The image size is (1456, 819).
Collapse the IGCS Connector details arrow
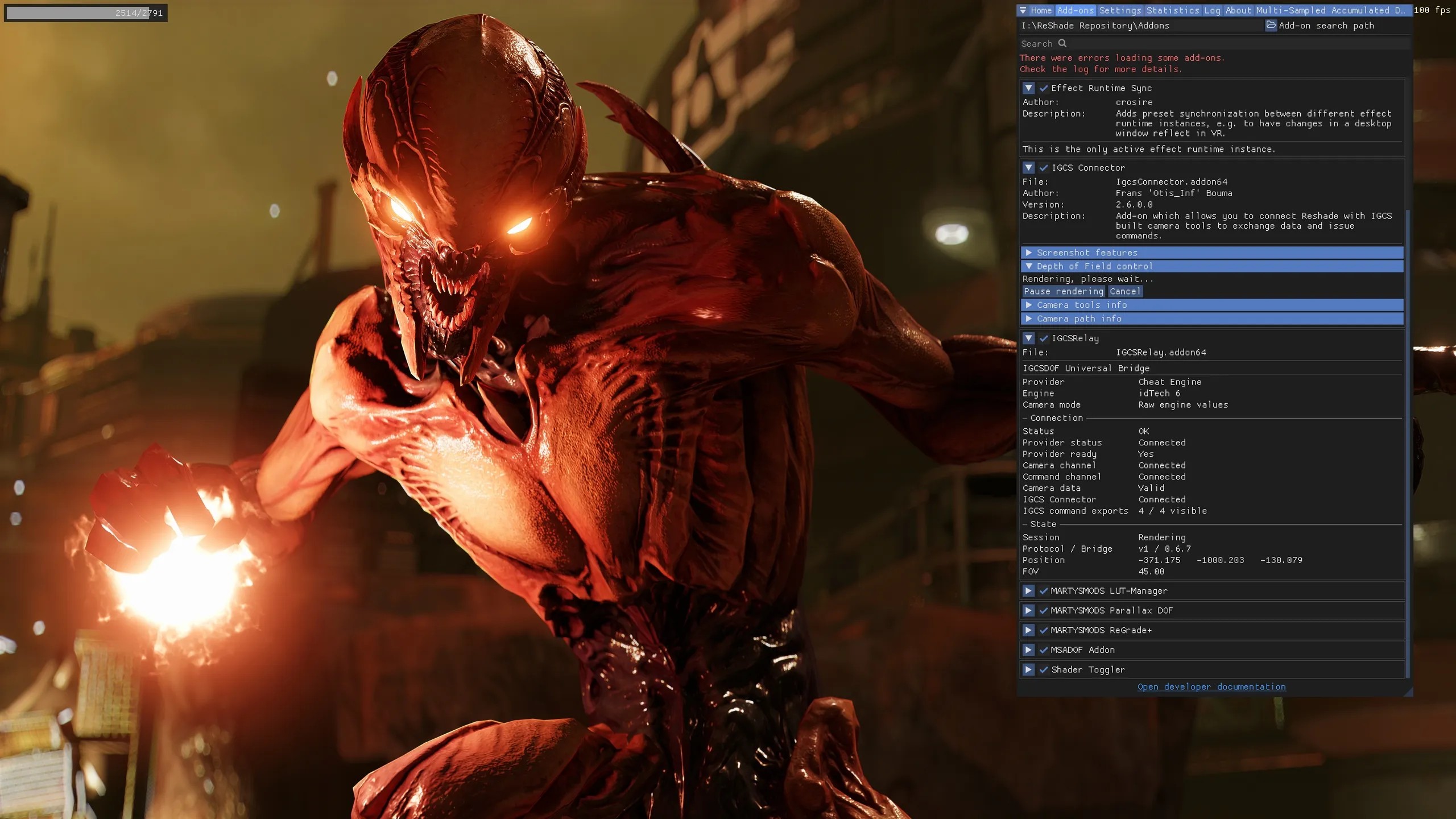pos(1028,168)
